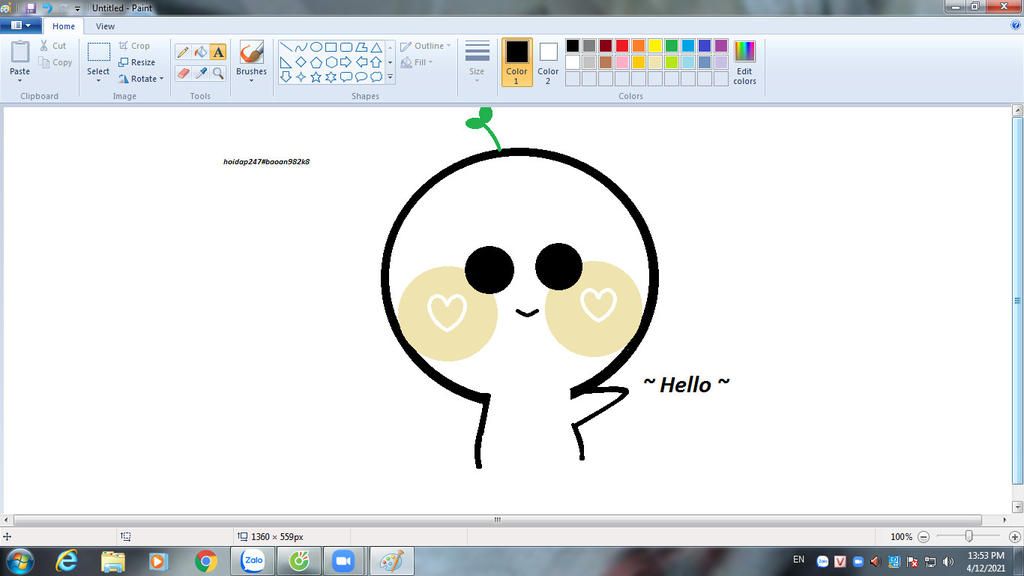Choose the Pentagon shape
The height and width of the screenshot is (576, 1024).
316,62
